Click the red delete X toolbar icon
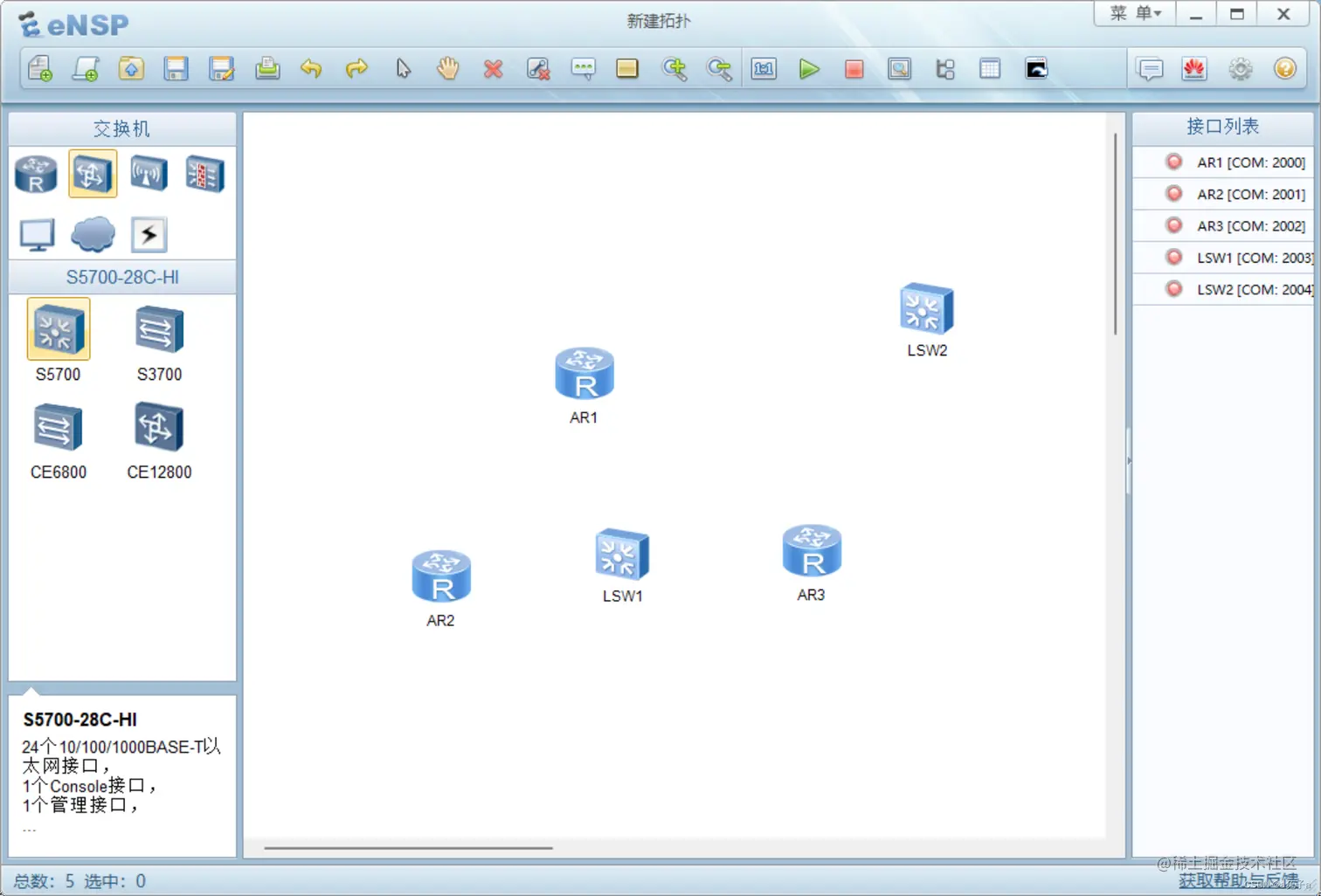This screenshot has width=1321, height=896. click(493, 69)
